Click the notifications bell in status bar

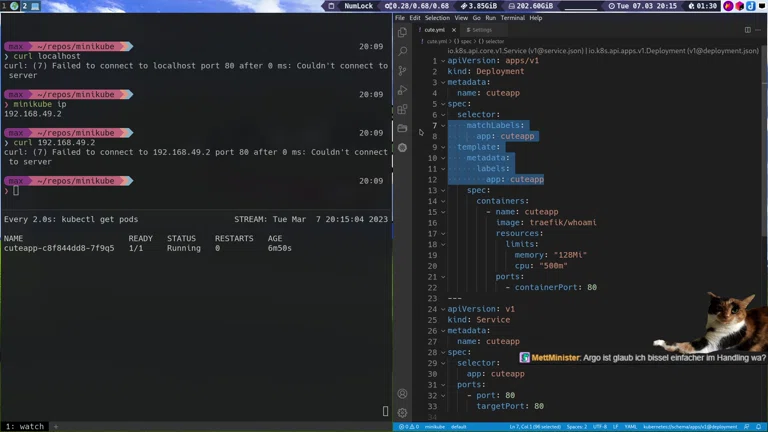point(758,427)
